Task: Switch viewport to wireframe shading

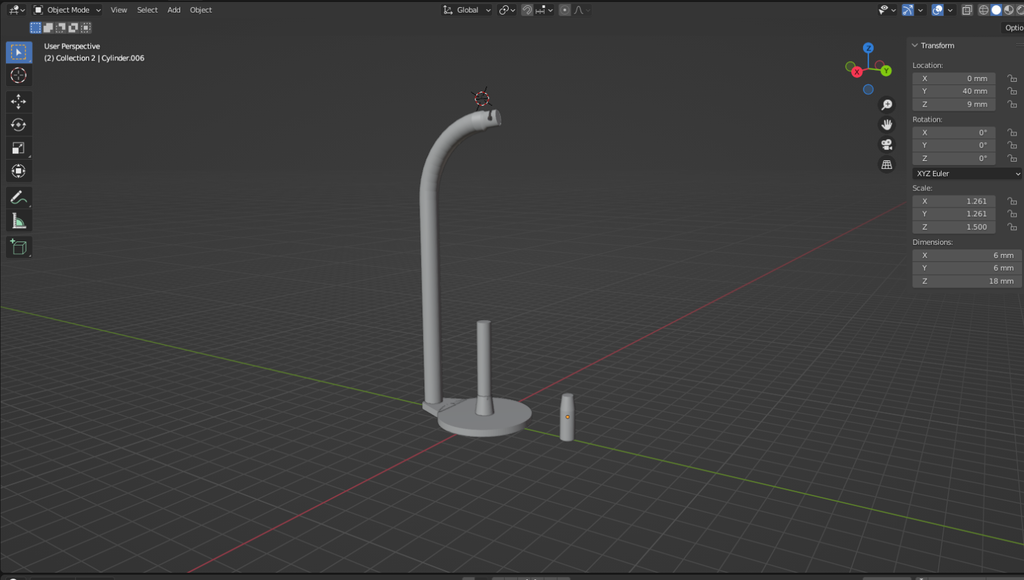Action: tap(983, 9)
